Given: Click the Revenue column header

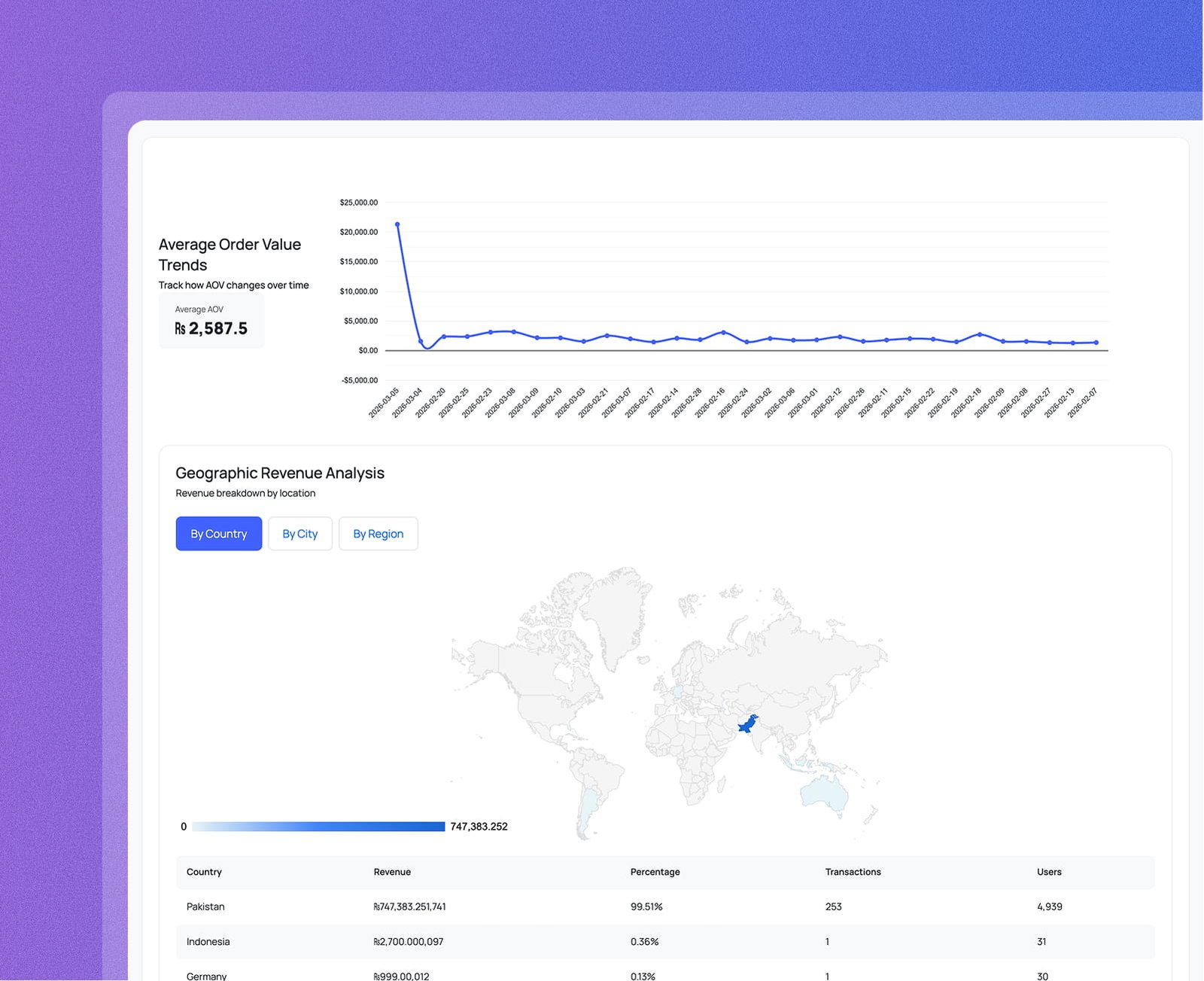Looking at the screenshot, I should tap(392, 872).
